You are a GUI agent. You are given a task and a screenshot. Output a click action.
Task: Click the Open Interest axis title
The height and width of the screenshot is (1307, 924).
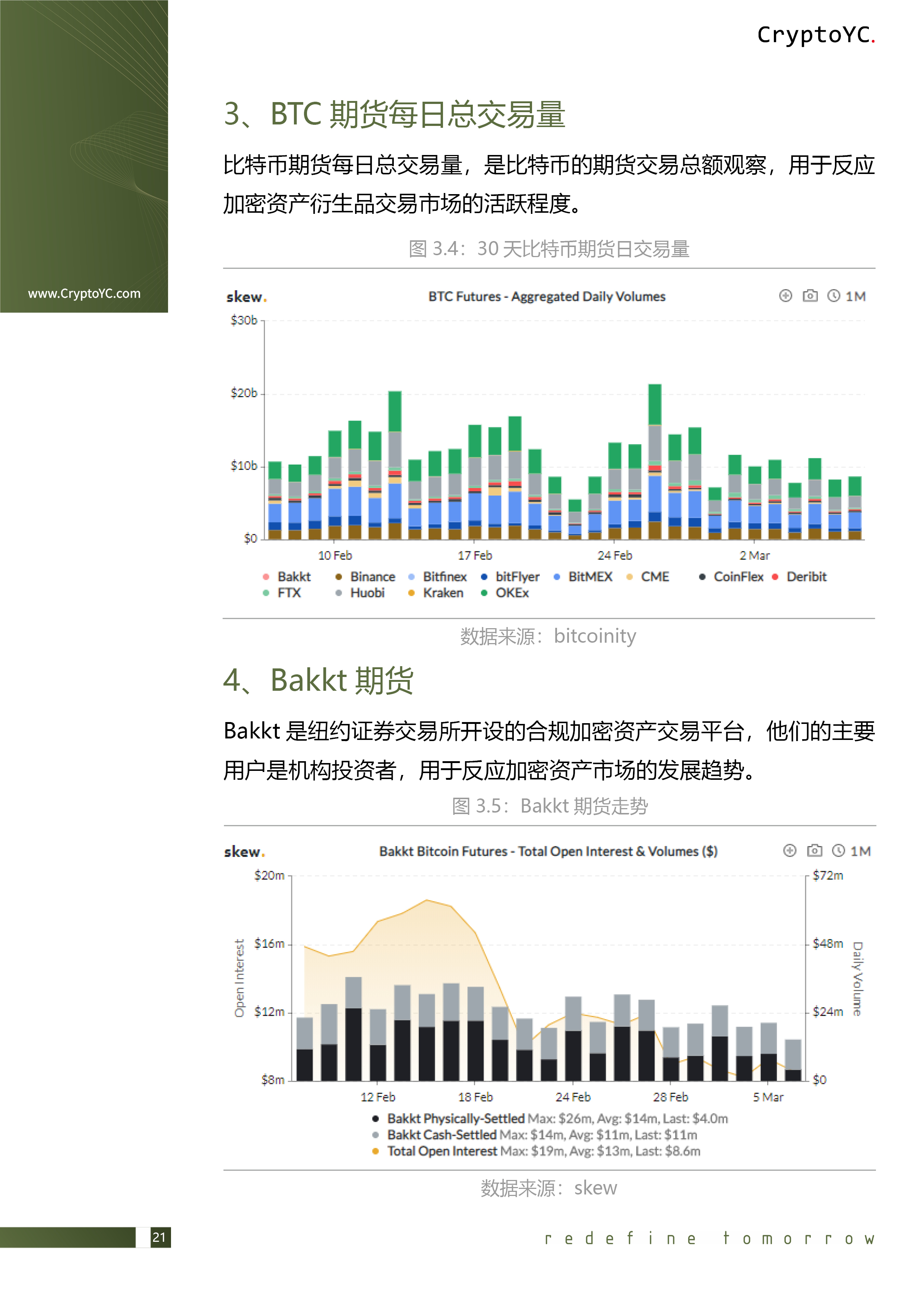pos(240,978)
